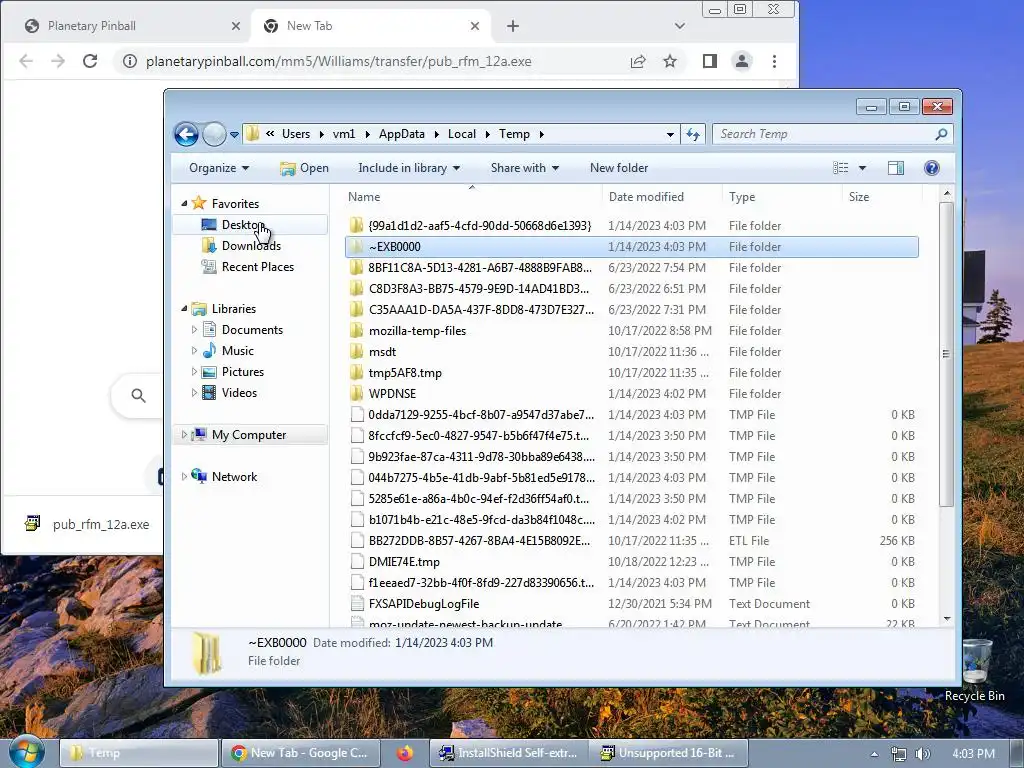This screenshot has width=1024, height=768.
Task: Click Chrome reload button
Action: (x=90, y=61)
